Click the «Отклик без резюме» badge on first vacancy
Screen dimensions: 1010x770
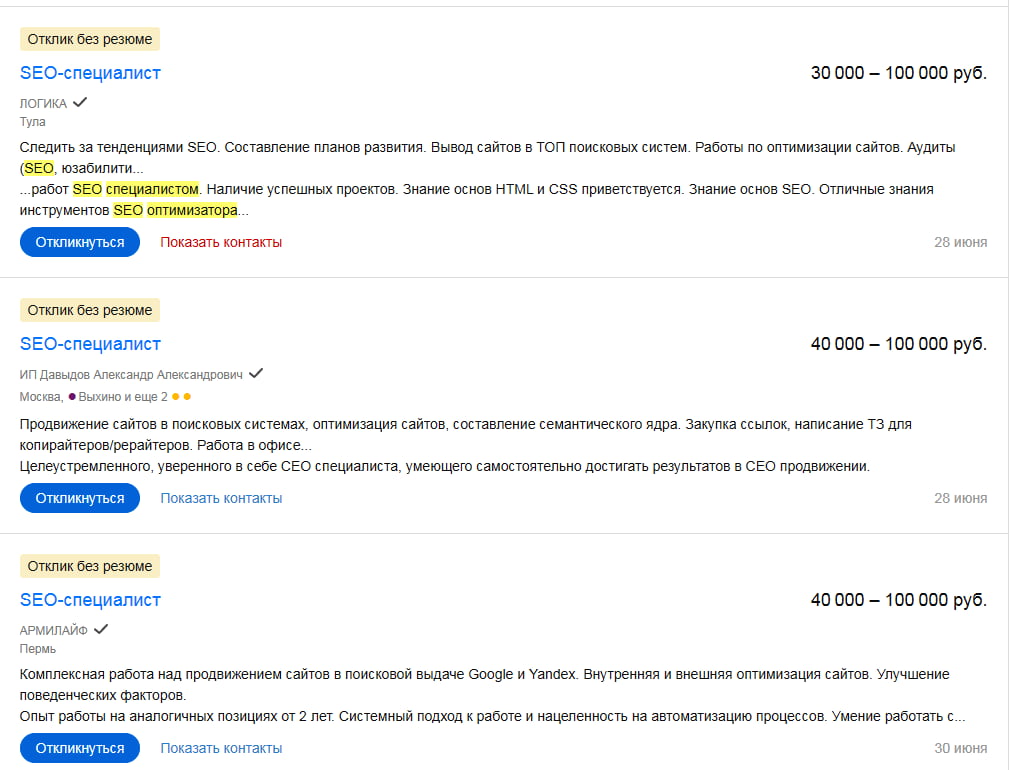[89, 38]
